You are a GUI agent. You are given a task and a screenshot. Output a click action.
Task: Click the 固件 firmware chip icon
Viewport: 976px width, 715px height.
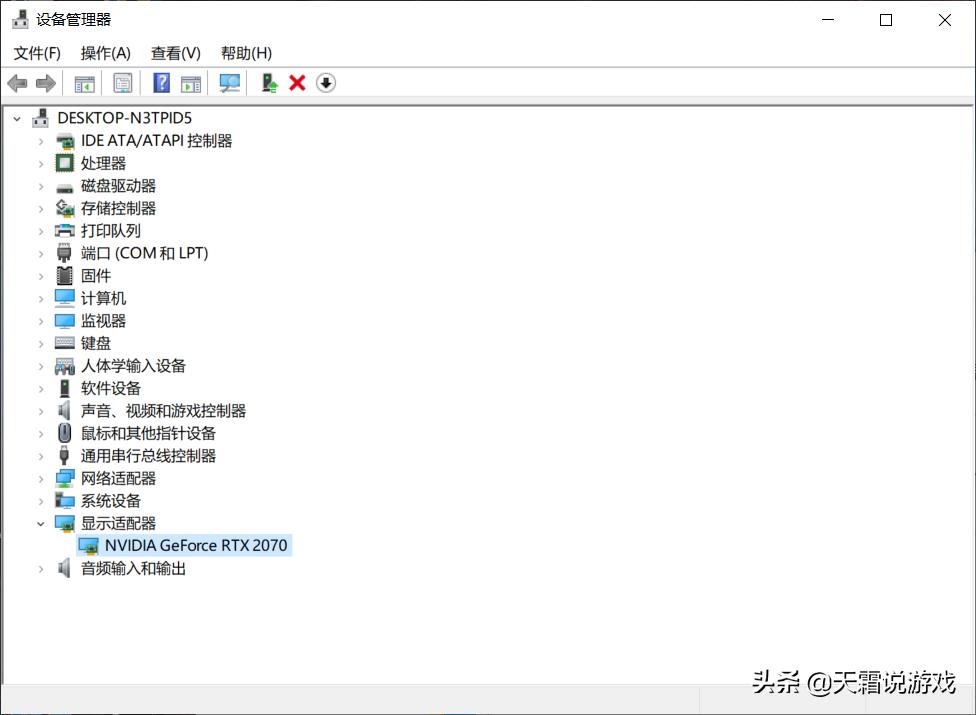pos(65,276)
